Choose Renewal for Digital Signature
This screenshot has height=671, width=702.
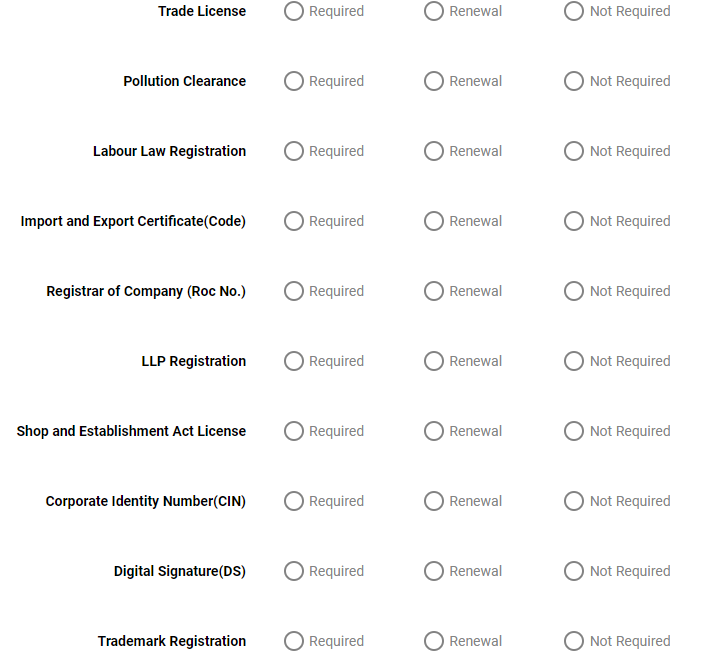434,571
